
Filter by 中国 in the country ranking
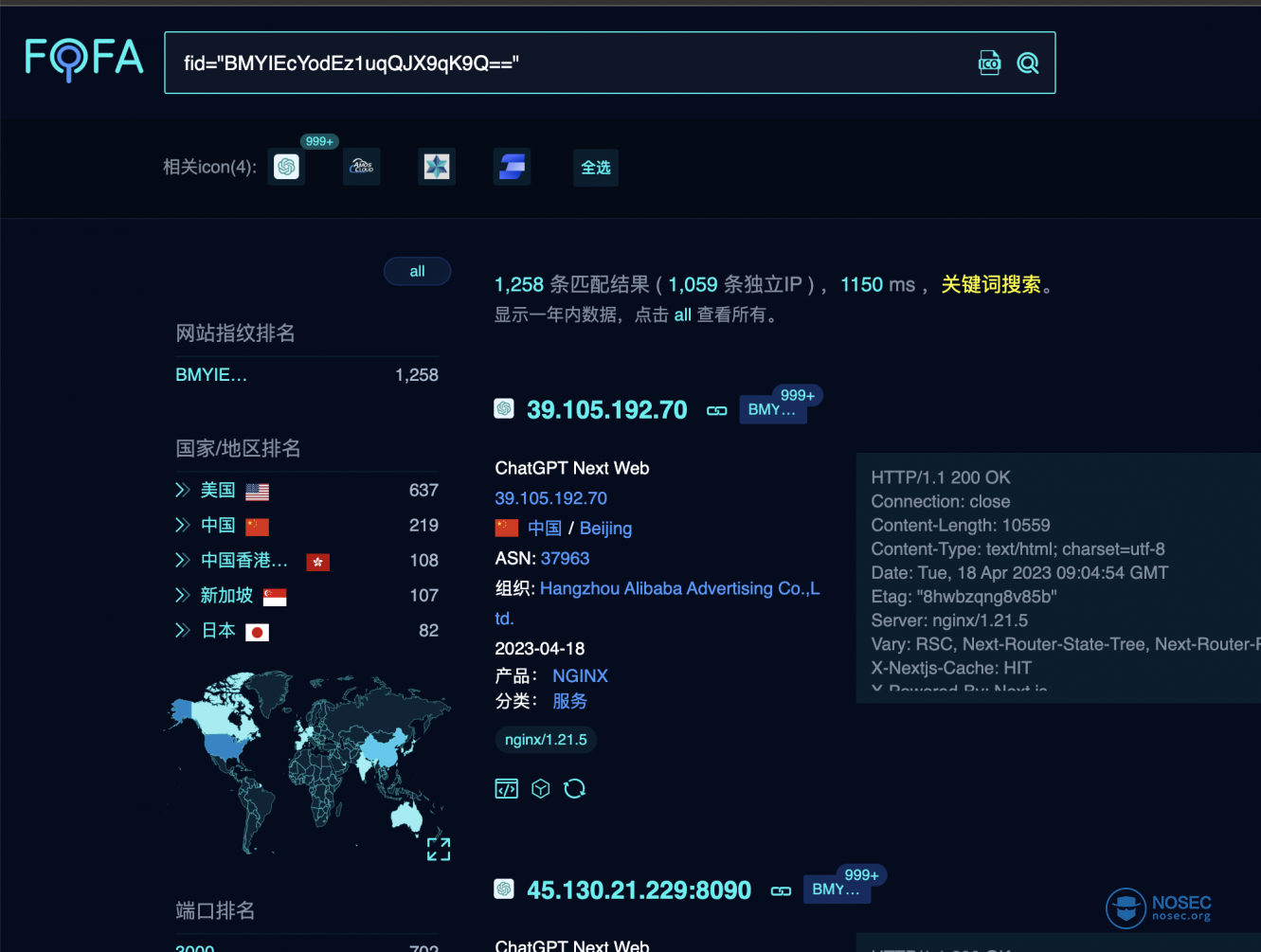click(218, 525)
